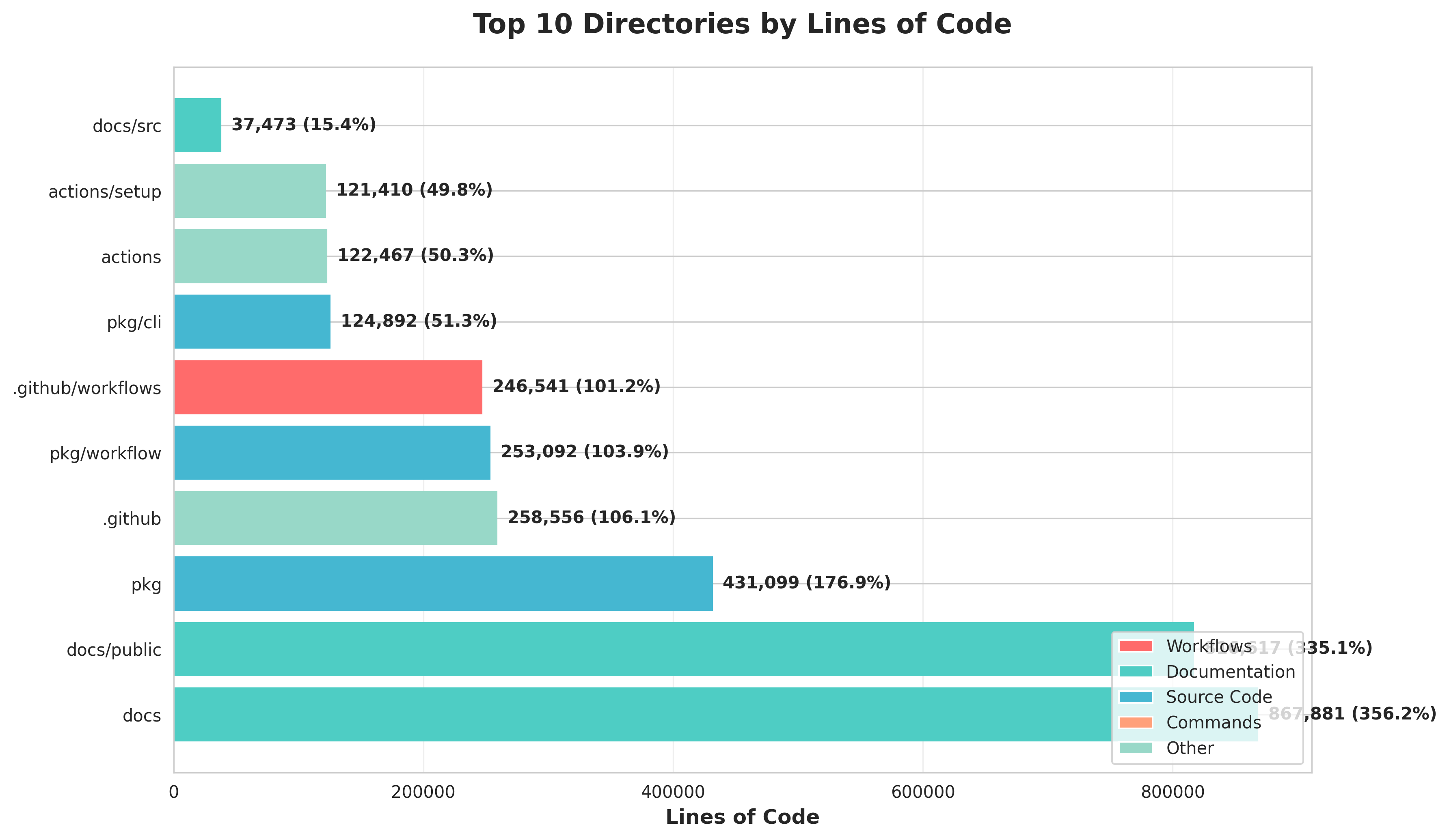Click the Workflows legend color swatch
Image resolution: width=1449 pixels, height=840 pixels.
pos(1135,646)
